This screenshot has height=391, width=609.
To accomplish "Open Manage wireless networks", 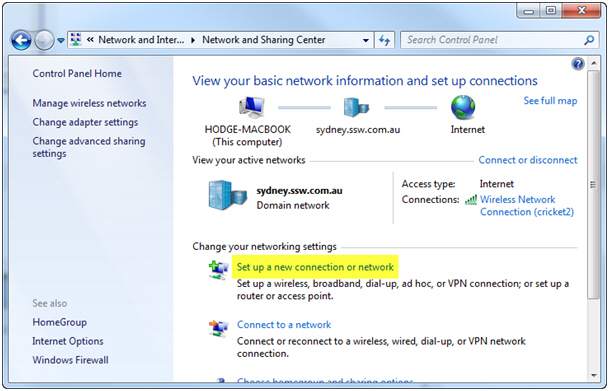I will pos(89,103).
